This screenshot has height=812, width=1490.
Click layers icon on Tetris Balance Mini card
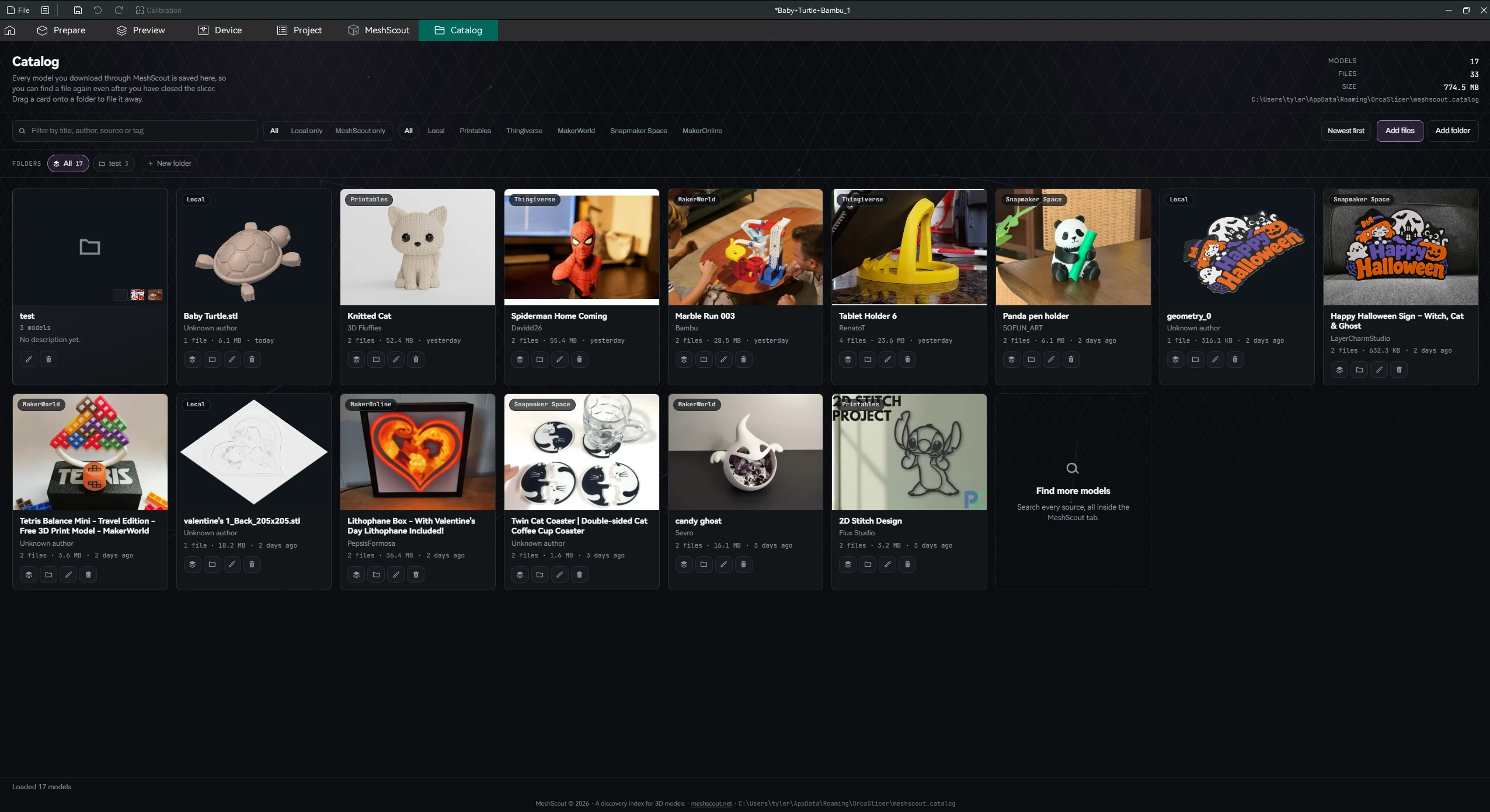click(29, 574)
